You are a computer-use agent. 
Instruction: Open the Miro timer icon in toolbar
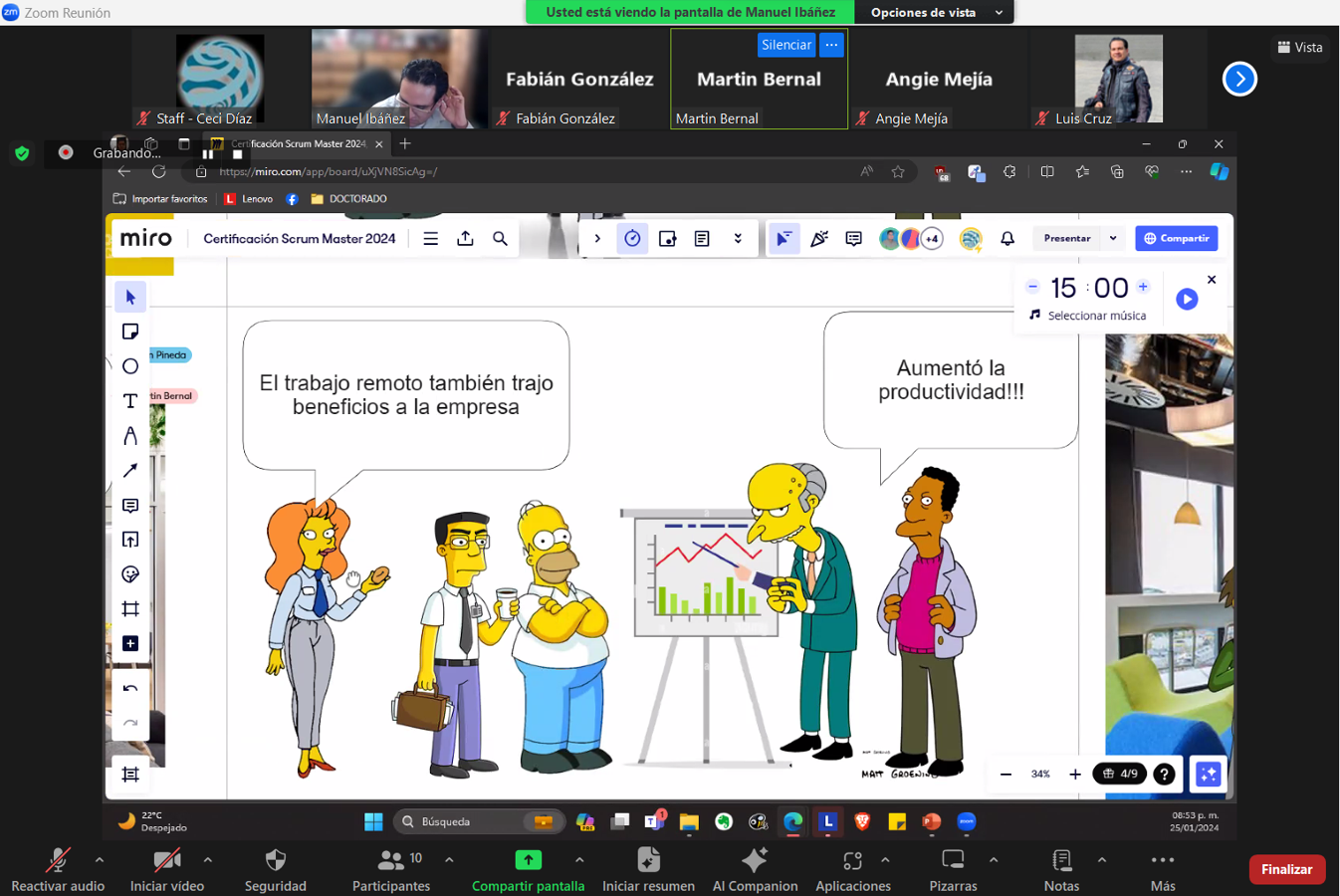coord(632,239)
